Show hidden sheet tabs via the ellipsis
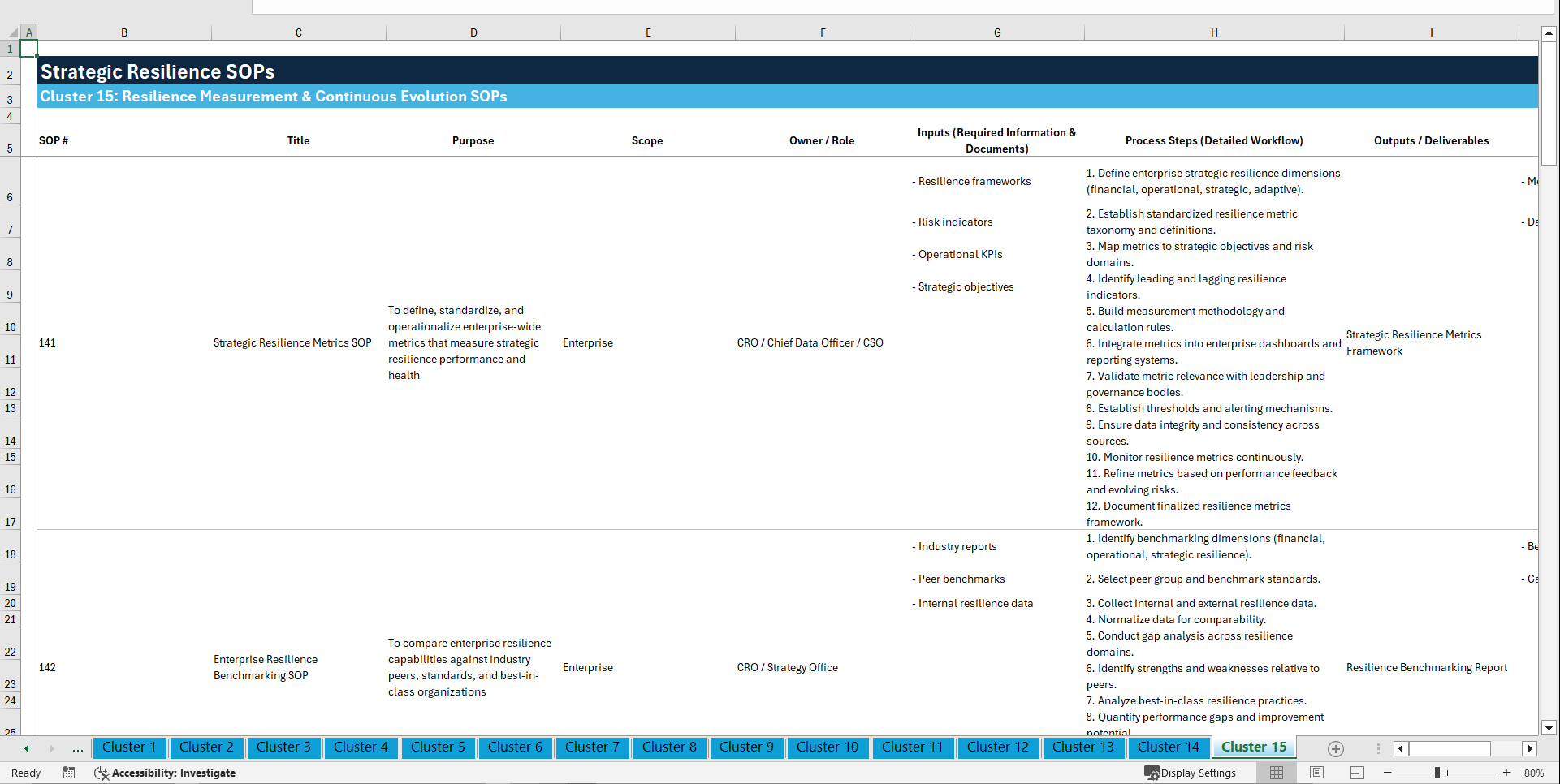 tap(78, 748)
